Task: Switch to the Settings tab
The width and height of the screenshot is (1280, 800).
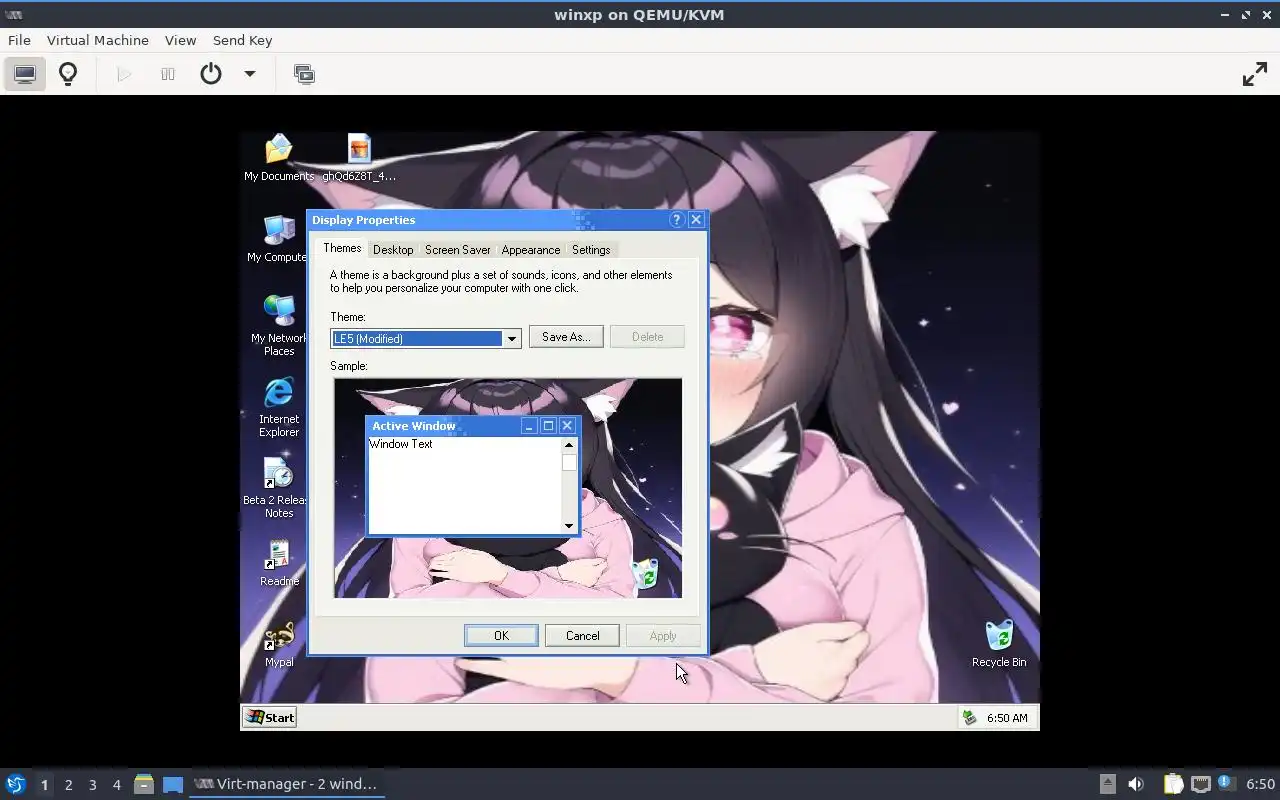Action: [591, 250]
